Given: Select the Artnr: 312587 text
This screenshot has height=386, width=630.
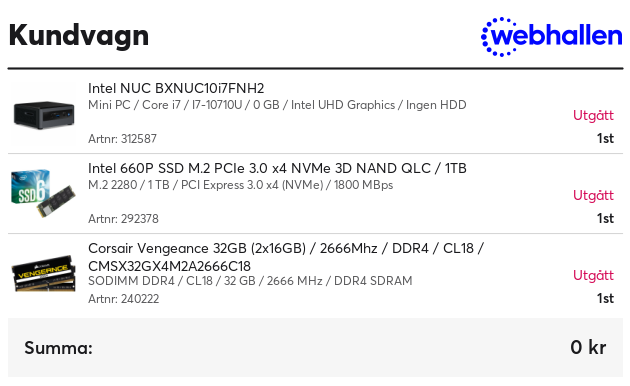Looking at the screenshot, I should tap(123, 139).
